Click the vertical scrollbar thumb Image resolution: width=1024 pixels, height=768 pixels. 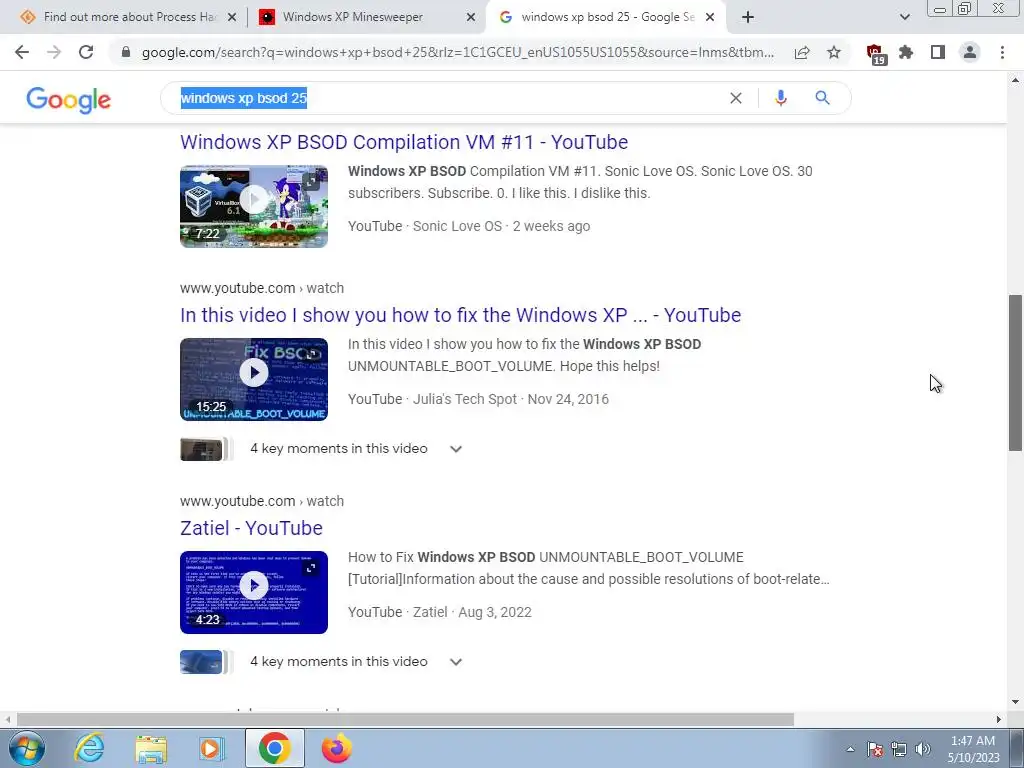click(1015, 372)
